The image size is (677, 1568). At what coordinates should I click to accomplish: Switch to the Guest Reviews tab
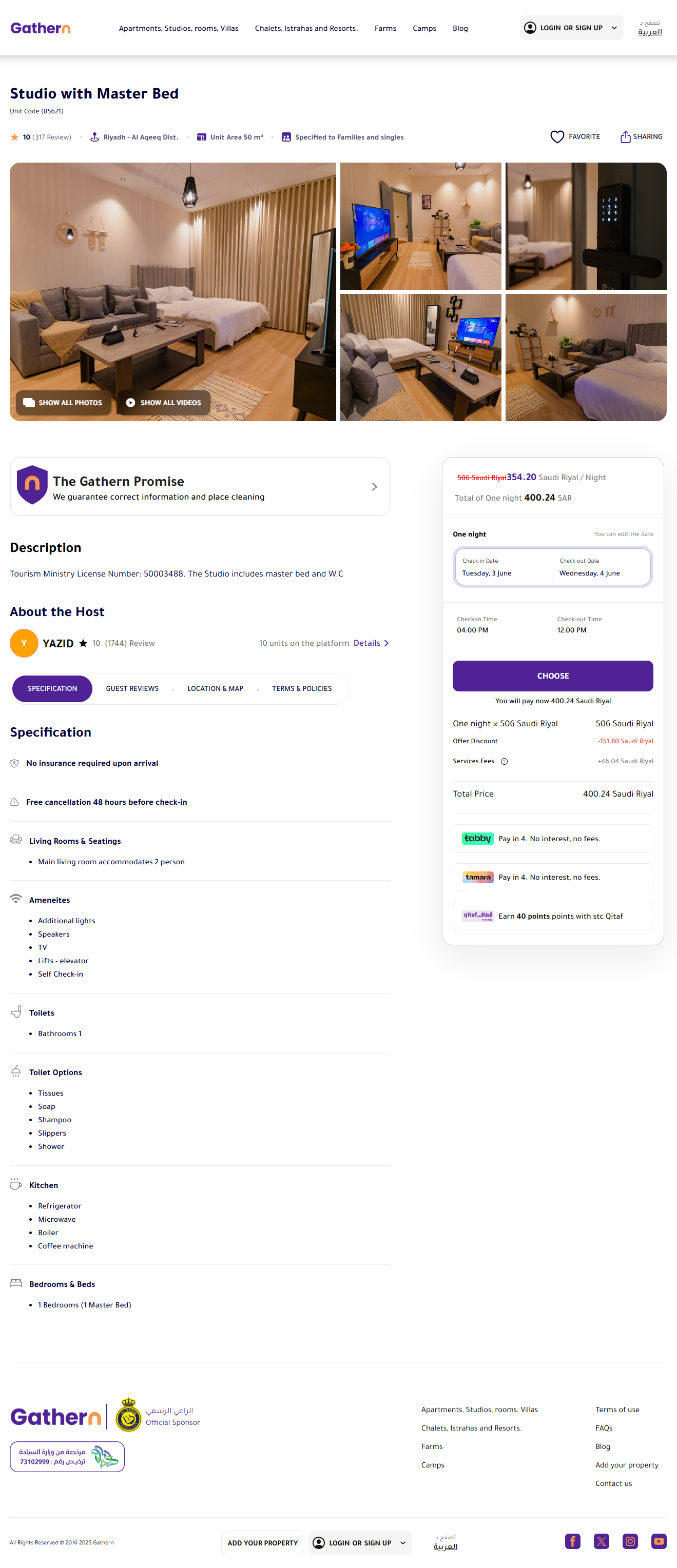pyautogui.click(x=132, y=688)
